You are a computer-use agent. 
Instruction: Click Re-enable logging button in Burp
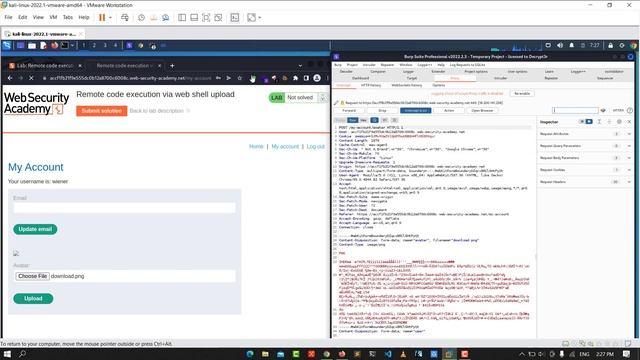pyautogui.click(x=522, y=93)
